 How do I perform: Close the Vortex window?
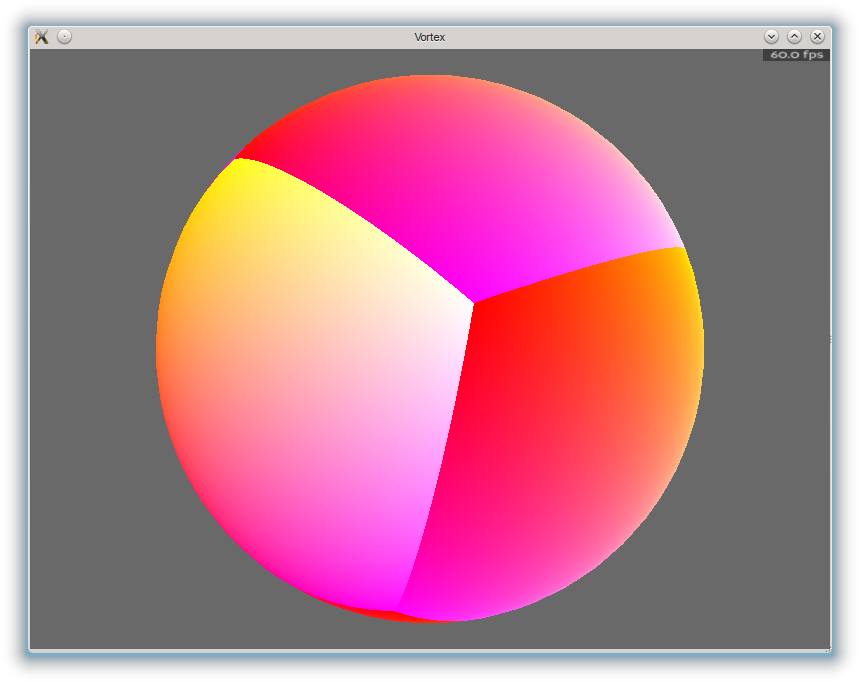click(817, 37)
